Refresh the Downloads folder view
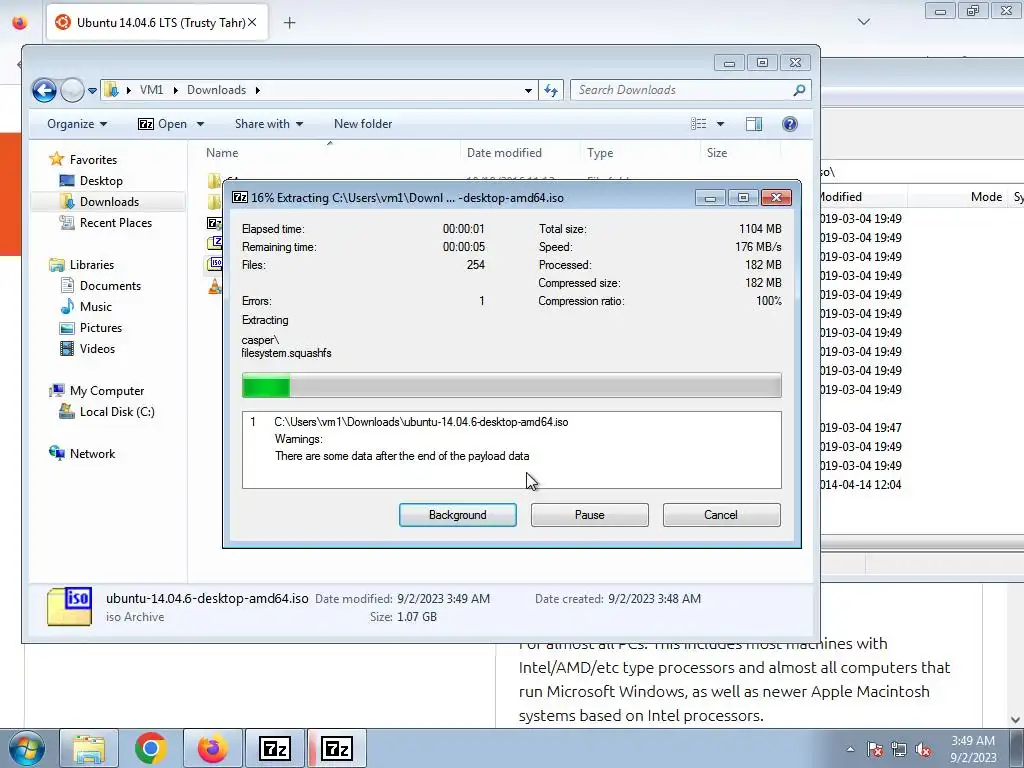1024x768 pixels. tap(551, 91)
